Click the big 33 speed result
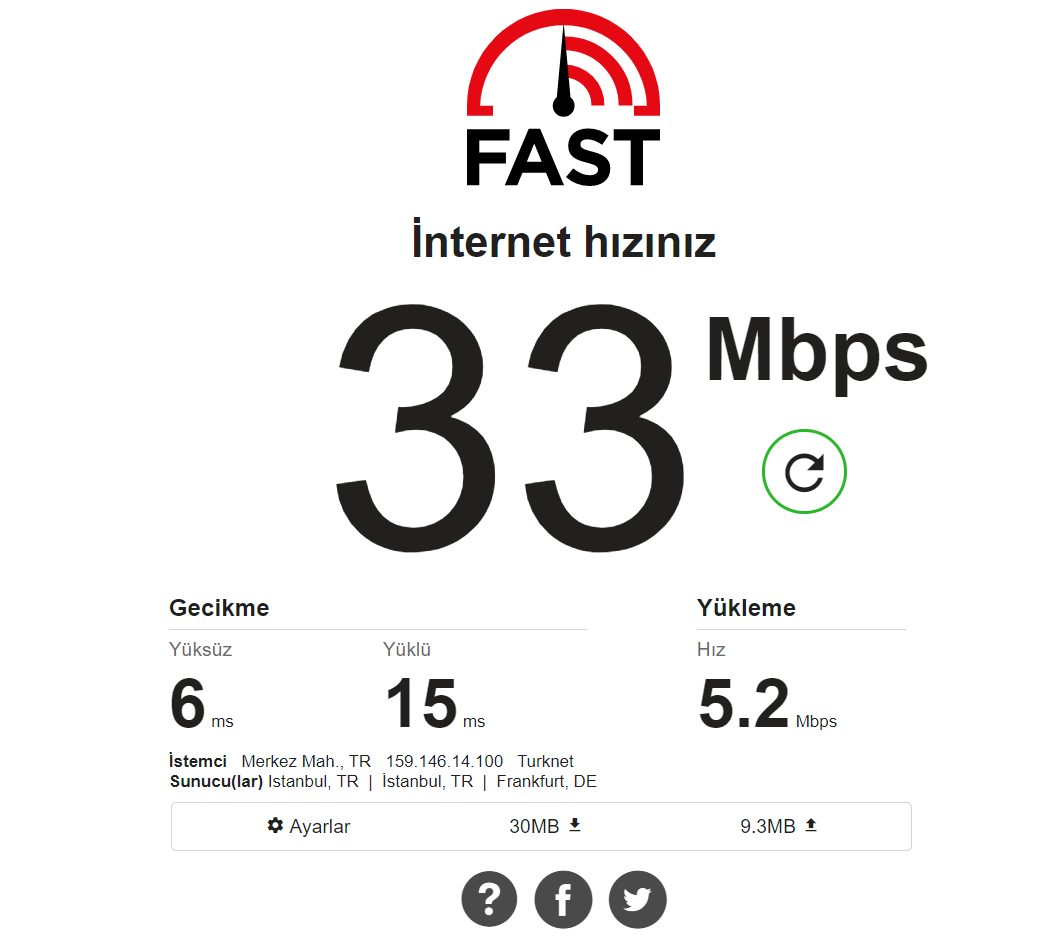Viewport: 1052px width, 942px height. (510, 427)
